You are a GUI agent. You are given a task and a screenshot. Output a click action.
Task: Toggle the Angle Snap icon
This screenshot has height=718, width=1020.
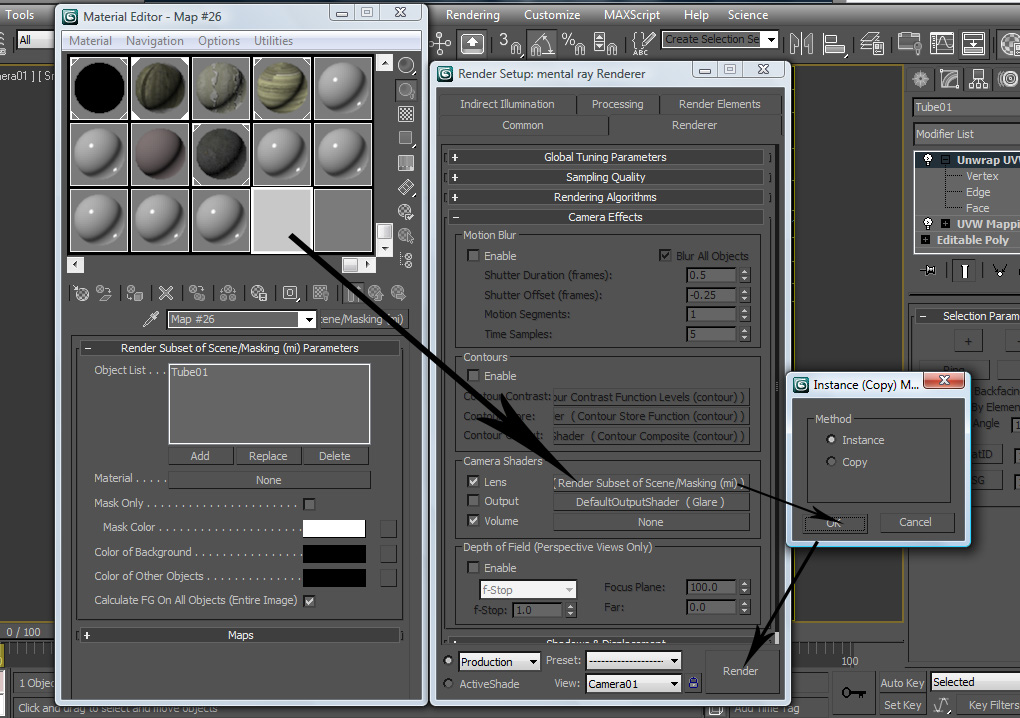coord(543,44)
